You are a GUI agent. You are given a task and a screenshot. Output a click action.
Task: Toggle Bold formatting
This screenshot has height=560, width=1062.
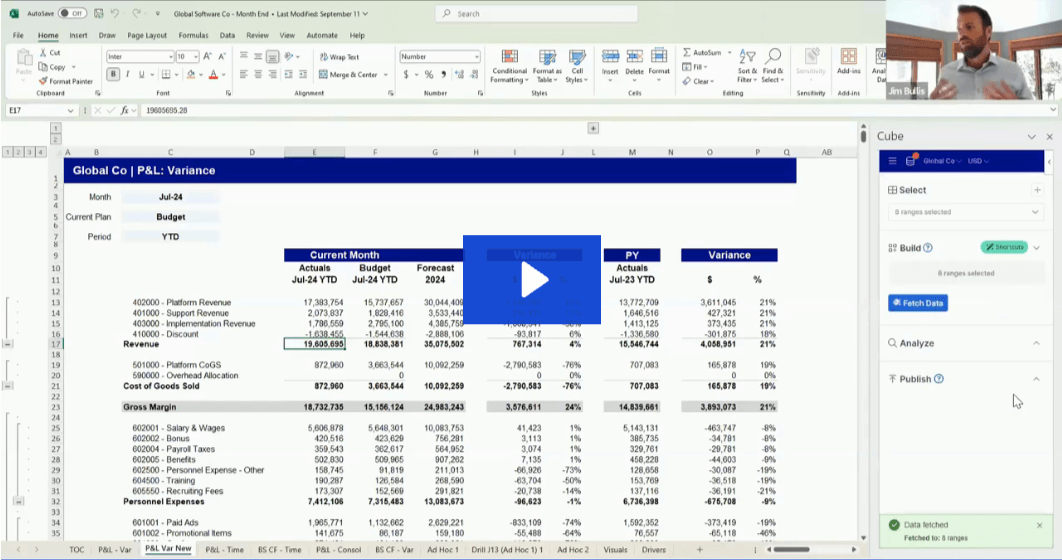tap(113, 74)
